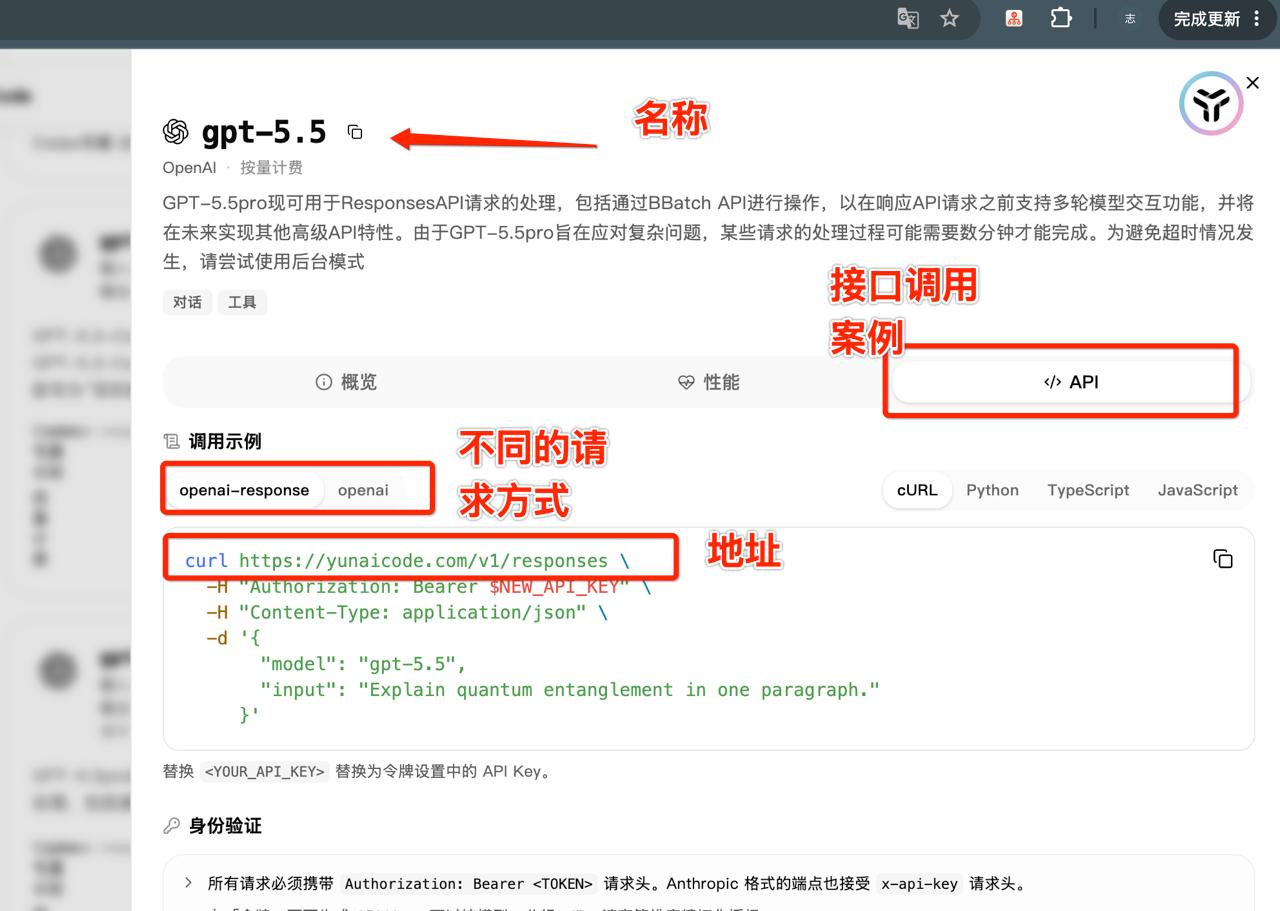The image size is (1280, 911).
Task: Click the curl https://yunaicode.com/v1/responses line
Action: pyautogui.click(x=407, y=561)
